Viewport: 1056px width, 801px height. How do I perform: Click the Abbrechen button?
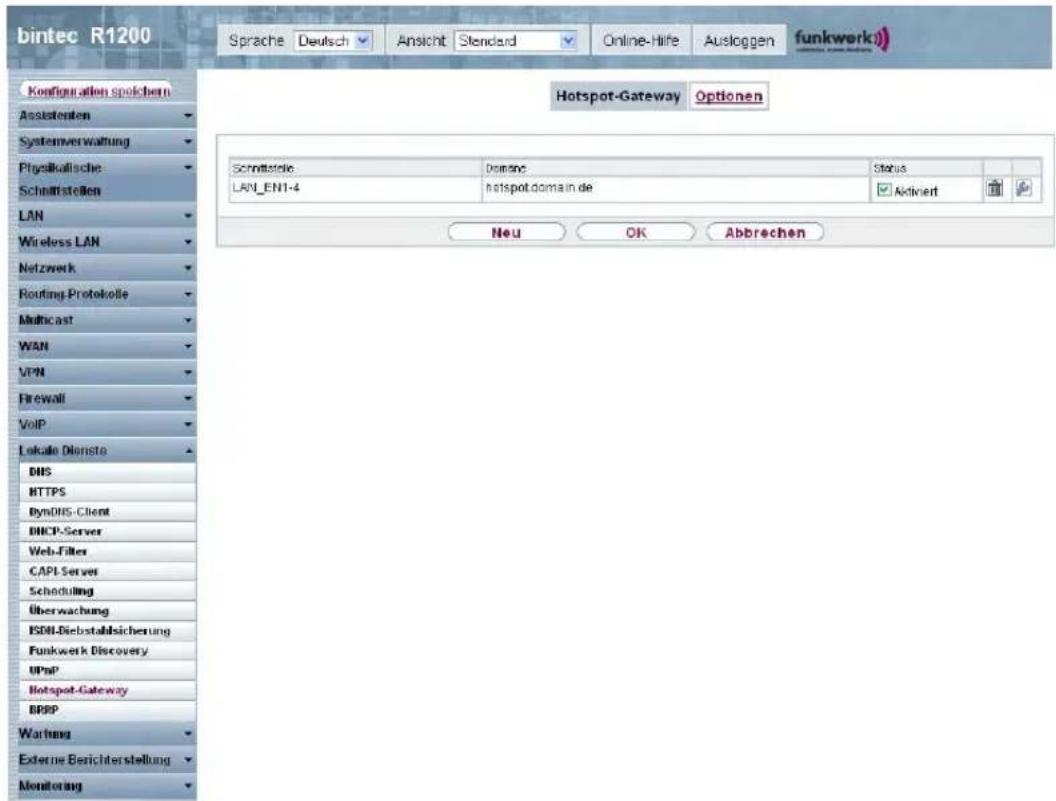pyautogui.click(x=765, y=232)
